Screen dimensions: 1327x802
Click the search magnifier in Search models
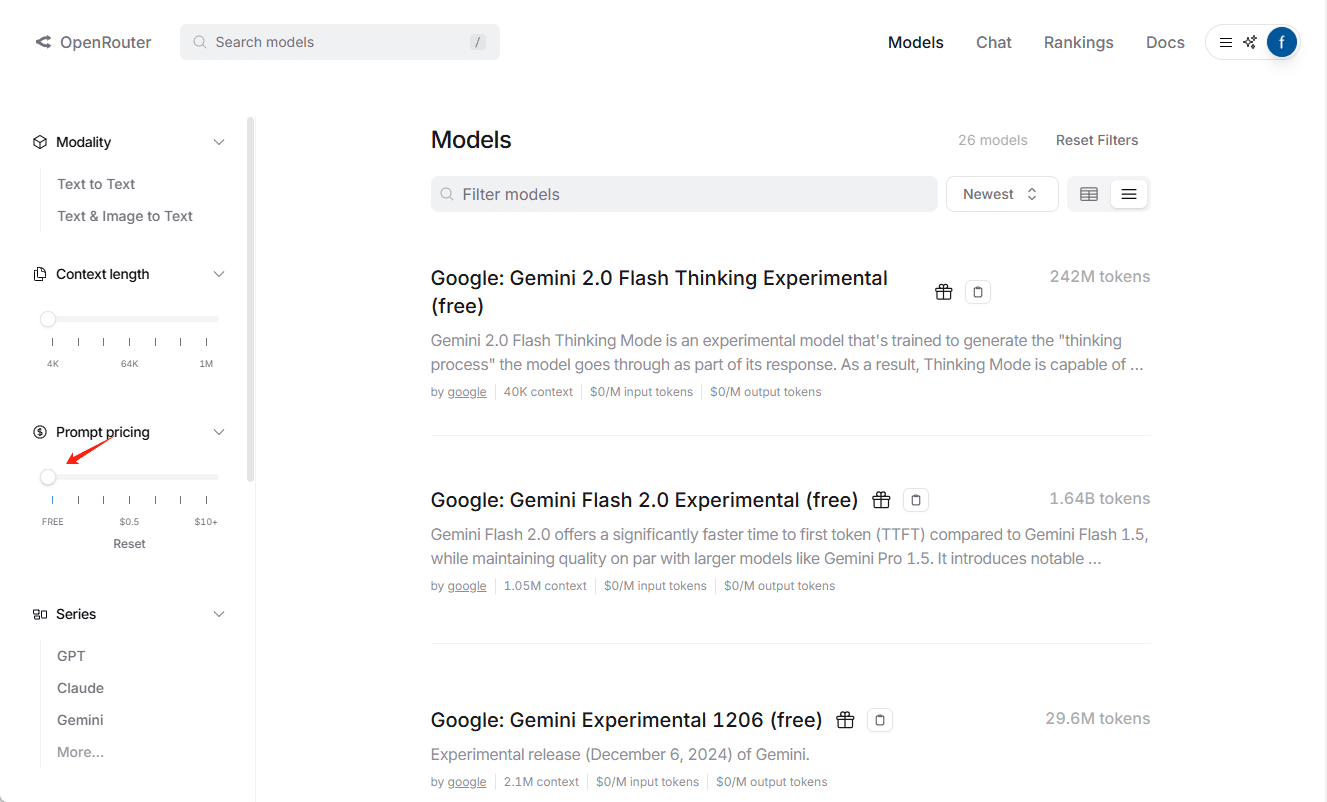pyautogui.click(x=200, y=42)
